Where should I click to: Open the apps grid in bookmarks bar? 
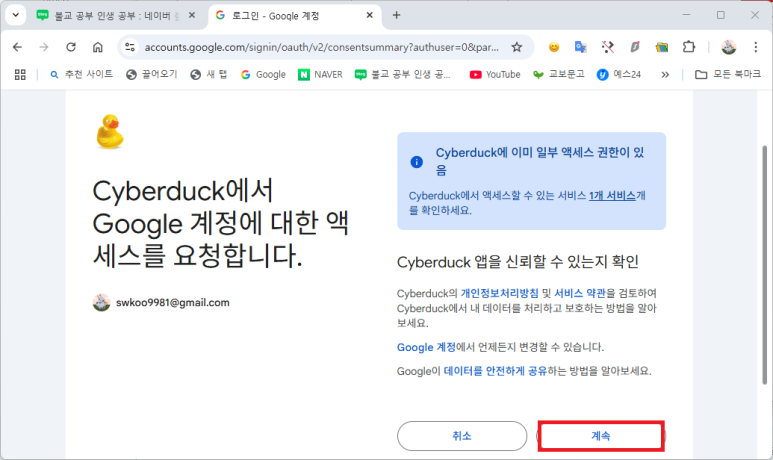pos(20,74)
